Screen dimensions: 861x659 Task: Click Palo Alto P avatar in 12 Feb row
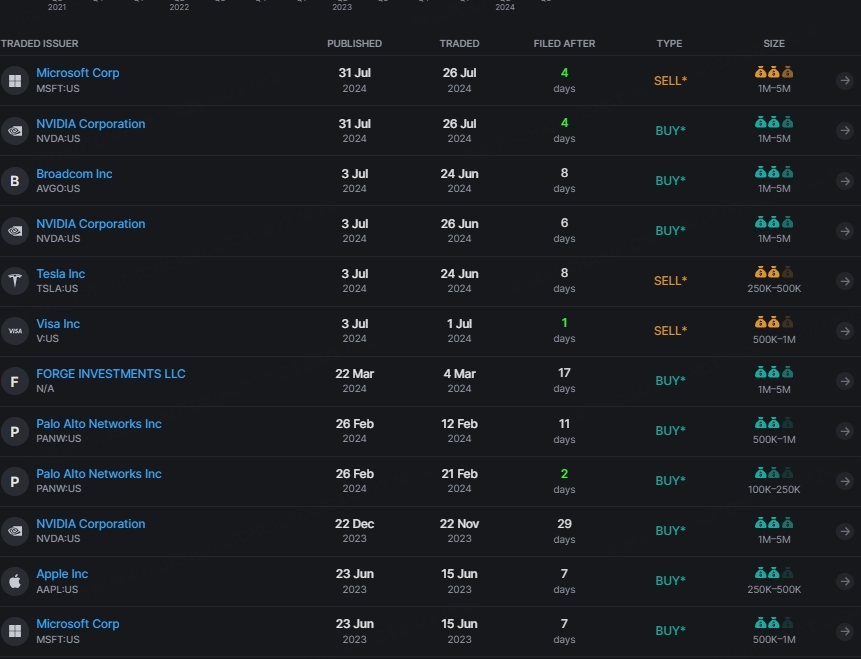[15, 431]
